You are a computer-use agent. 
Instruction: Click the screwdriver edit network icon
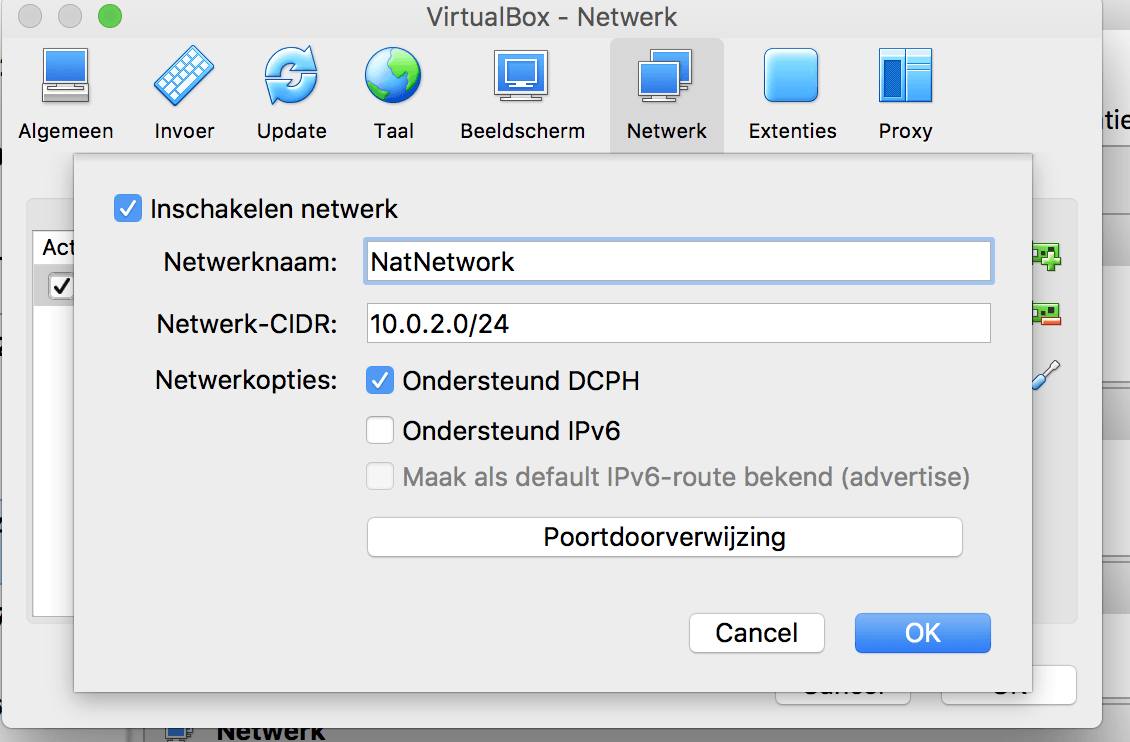(1046, 376)
